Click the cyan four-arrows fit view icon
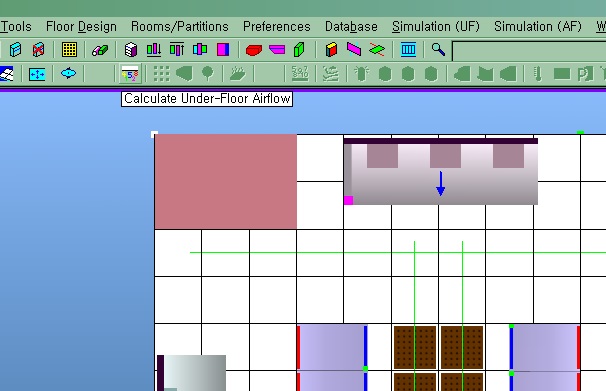606x391 pixels. pyautogui.click(x=37, y=74)
